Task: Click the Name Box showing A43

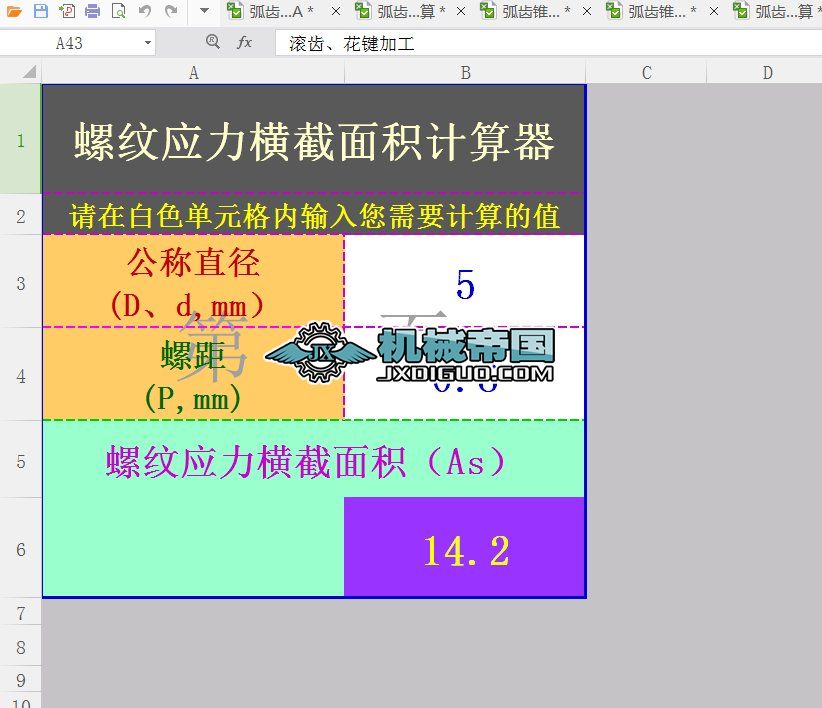Action: [x=69, y=43]
